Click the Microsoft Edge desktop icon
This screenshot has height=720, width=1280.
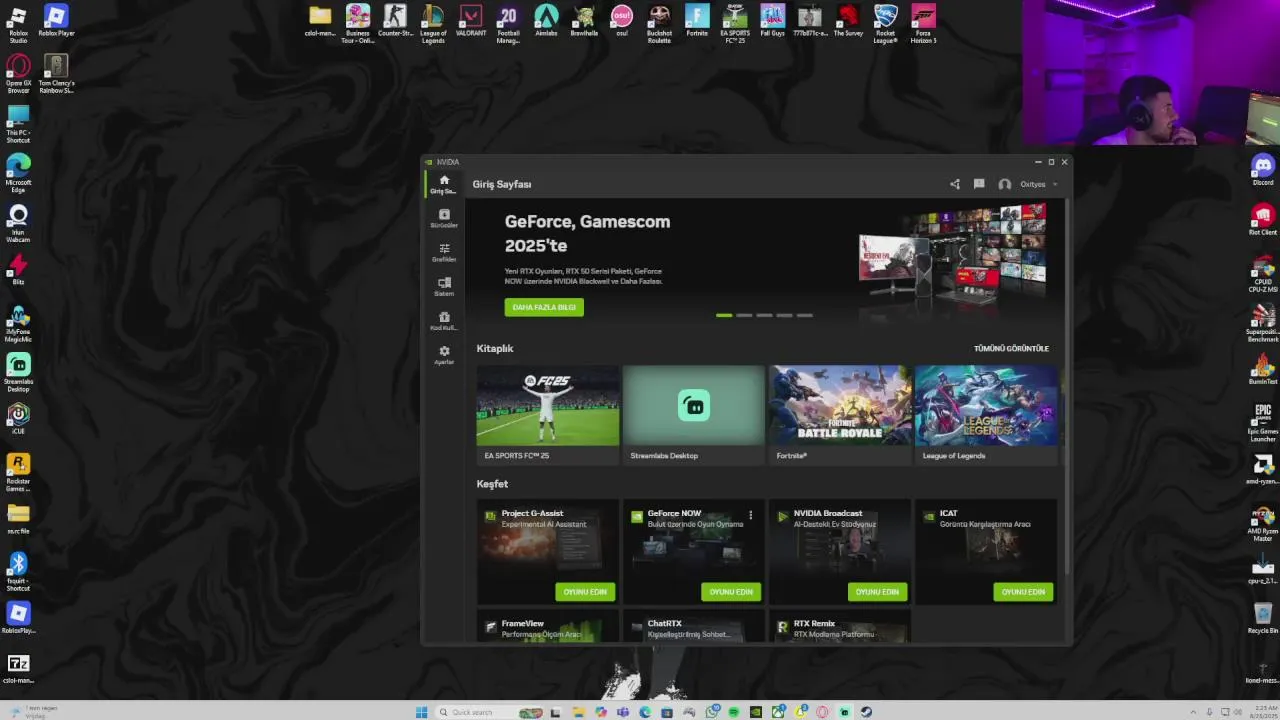pyautogui.click(x=18, y=173)
